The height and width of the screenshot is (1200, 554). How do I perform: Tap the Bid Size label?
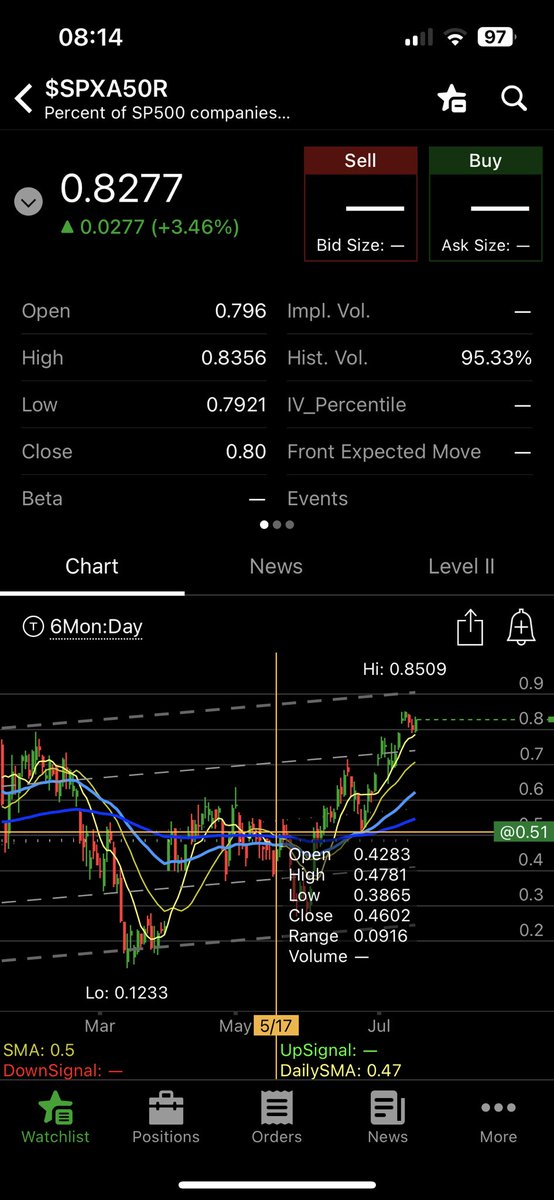pos(360,245)
